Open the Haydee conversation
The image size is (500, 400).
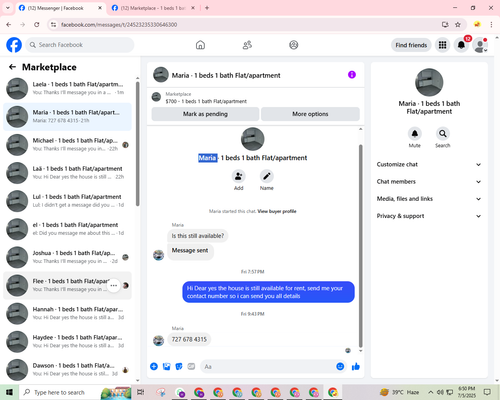tap(68, 341)
